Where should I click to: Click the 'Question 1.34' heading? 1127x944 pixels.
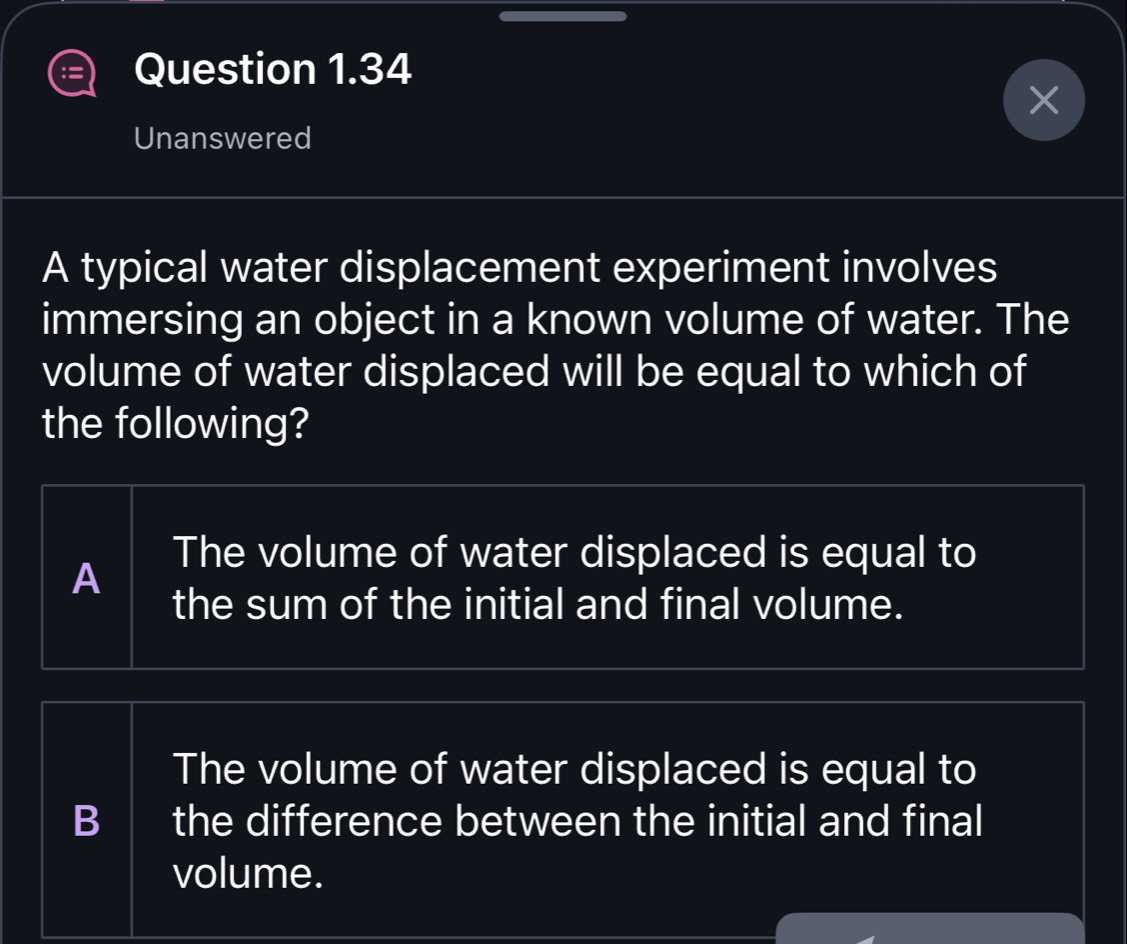tap(272, 70)
